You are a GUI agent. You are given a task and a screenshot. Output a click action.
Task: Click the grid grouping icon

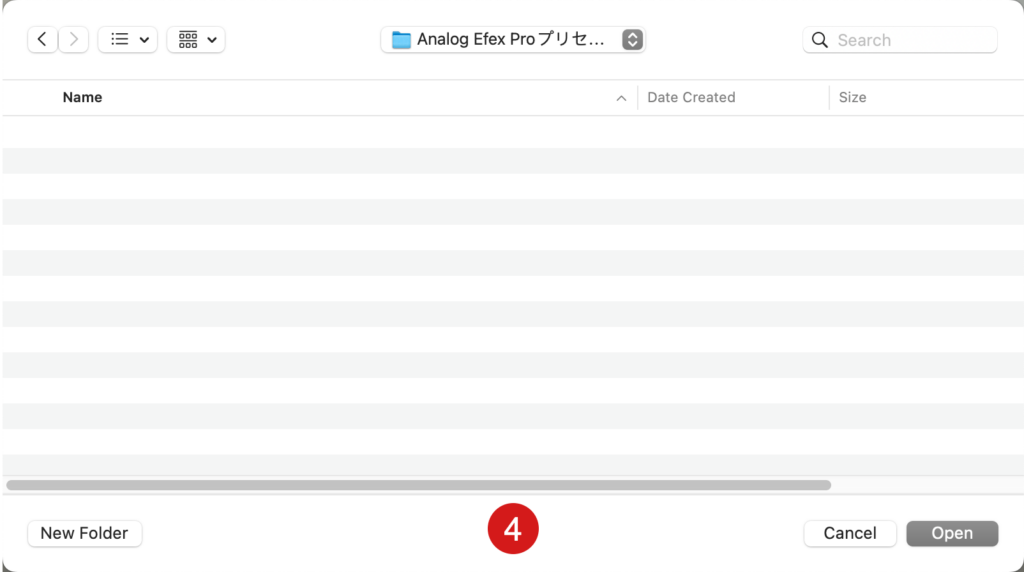[x=188, y=40]
